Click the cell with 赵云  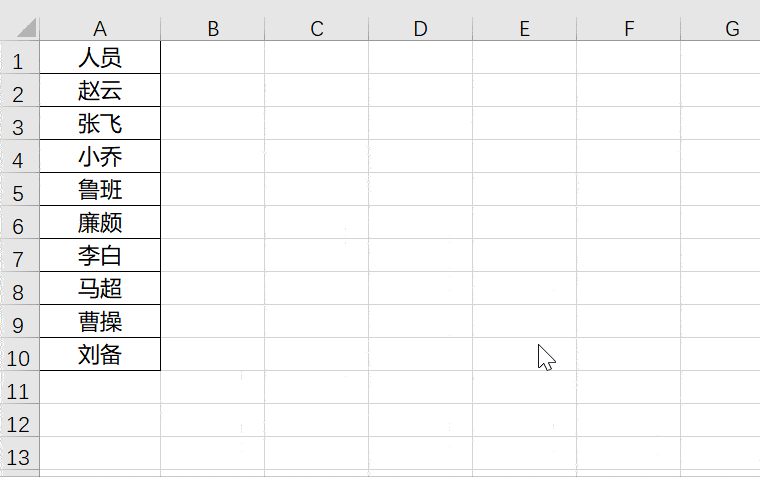point(100,91)
